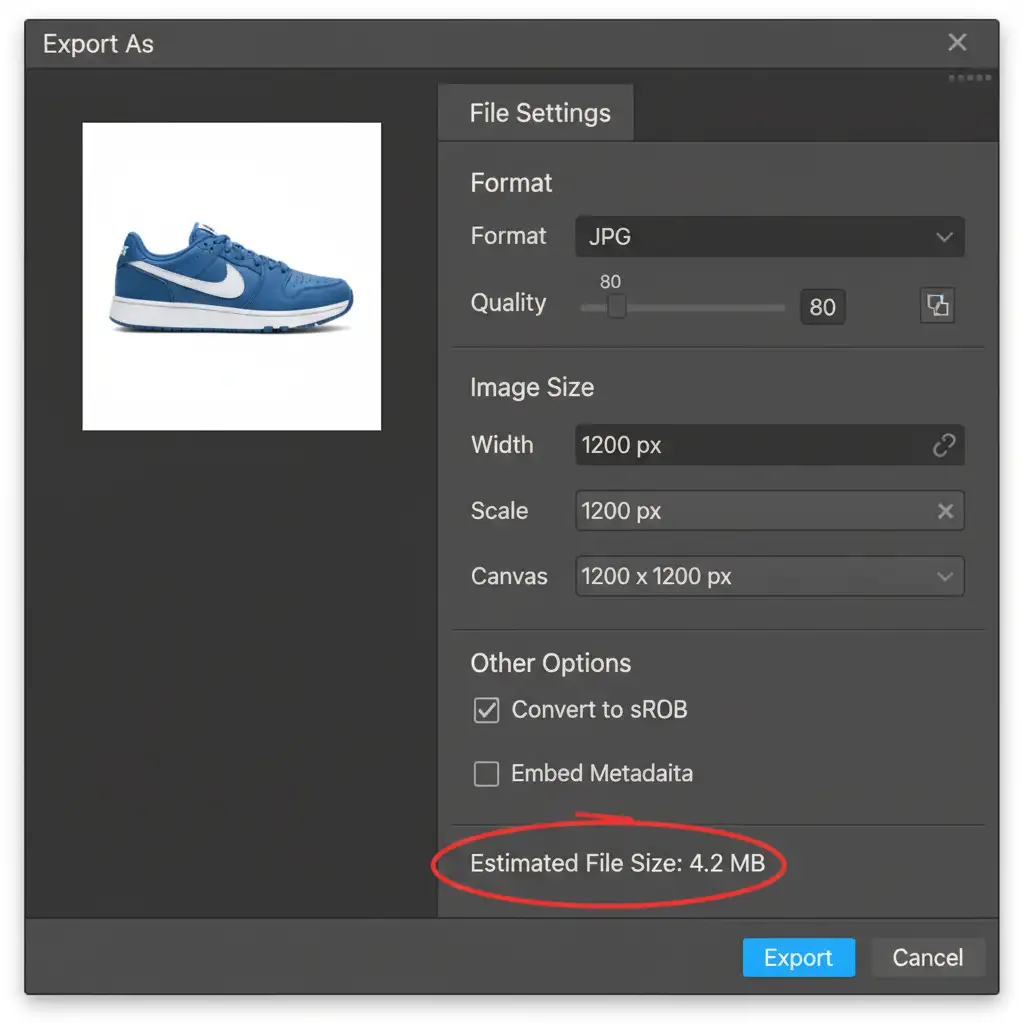Open the Format dropdown showing JPG
Screen dimensions: 1024x1024
(x=769, y=237)
